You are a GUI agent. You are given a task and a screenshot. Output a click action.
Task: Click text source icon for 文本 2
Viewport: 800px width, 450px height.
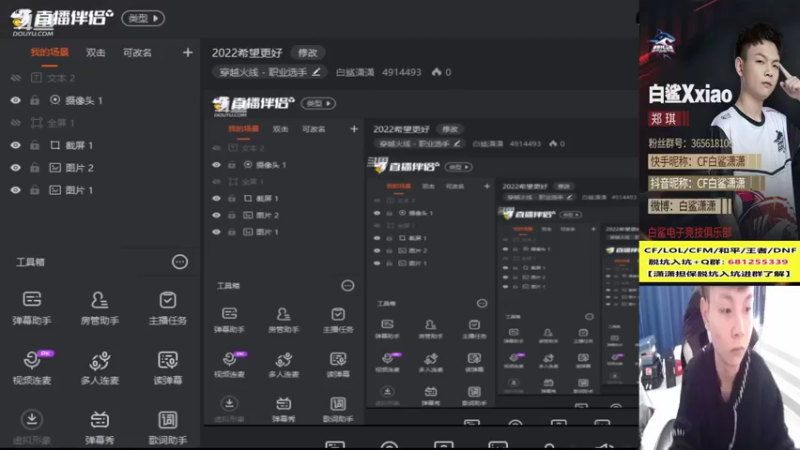pyautogui.click(x=36, y=78)
